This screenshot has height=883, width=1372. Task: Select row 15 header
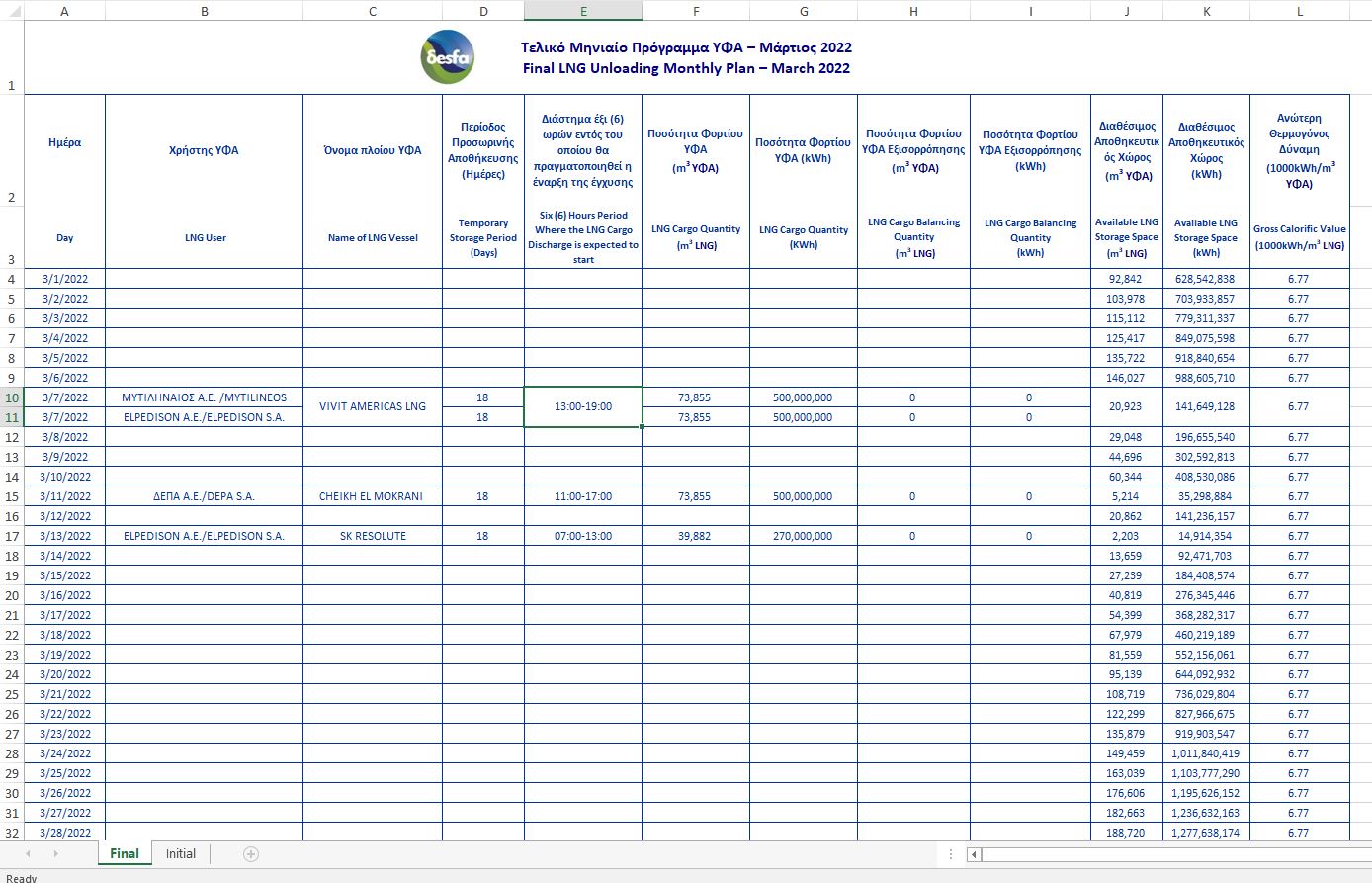coord(12,496)
